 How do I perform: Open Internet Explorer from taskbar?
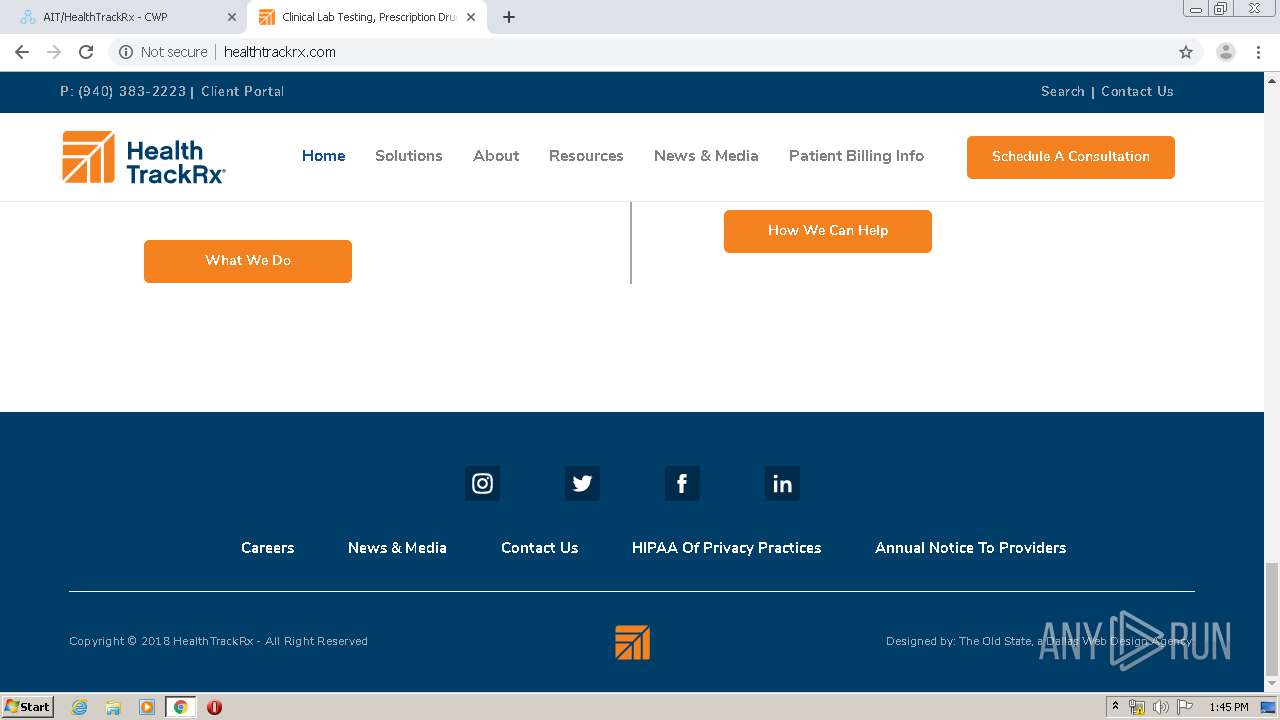click(79, 707)
